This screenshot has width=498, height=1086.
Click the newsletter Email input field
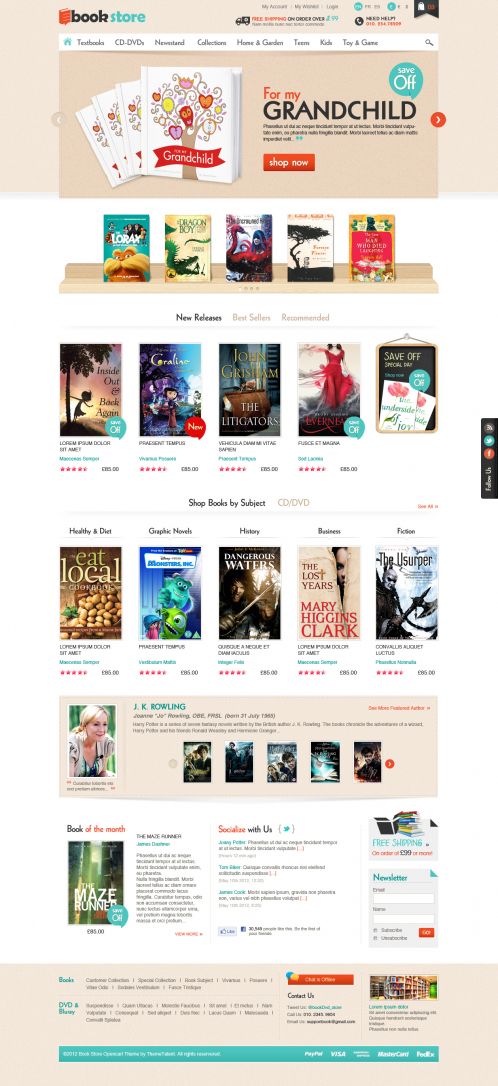pos(404,898)
